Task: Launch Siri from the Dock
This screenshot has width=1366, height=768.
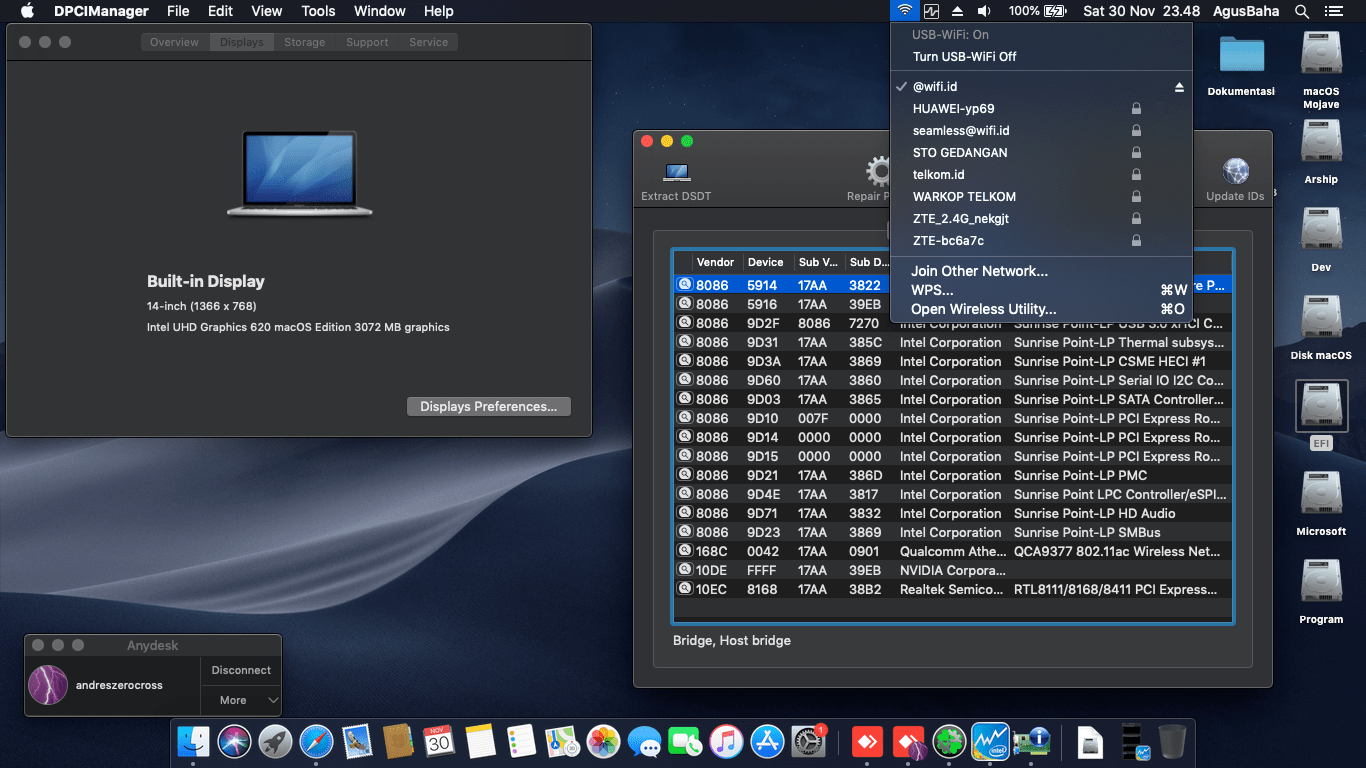Action: click(234, 741)
